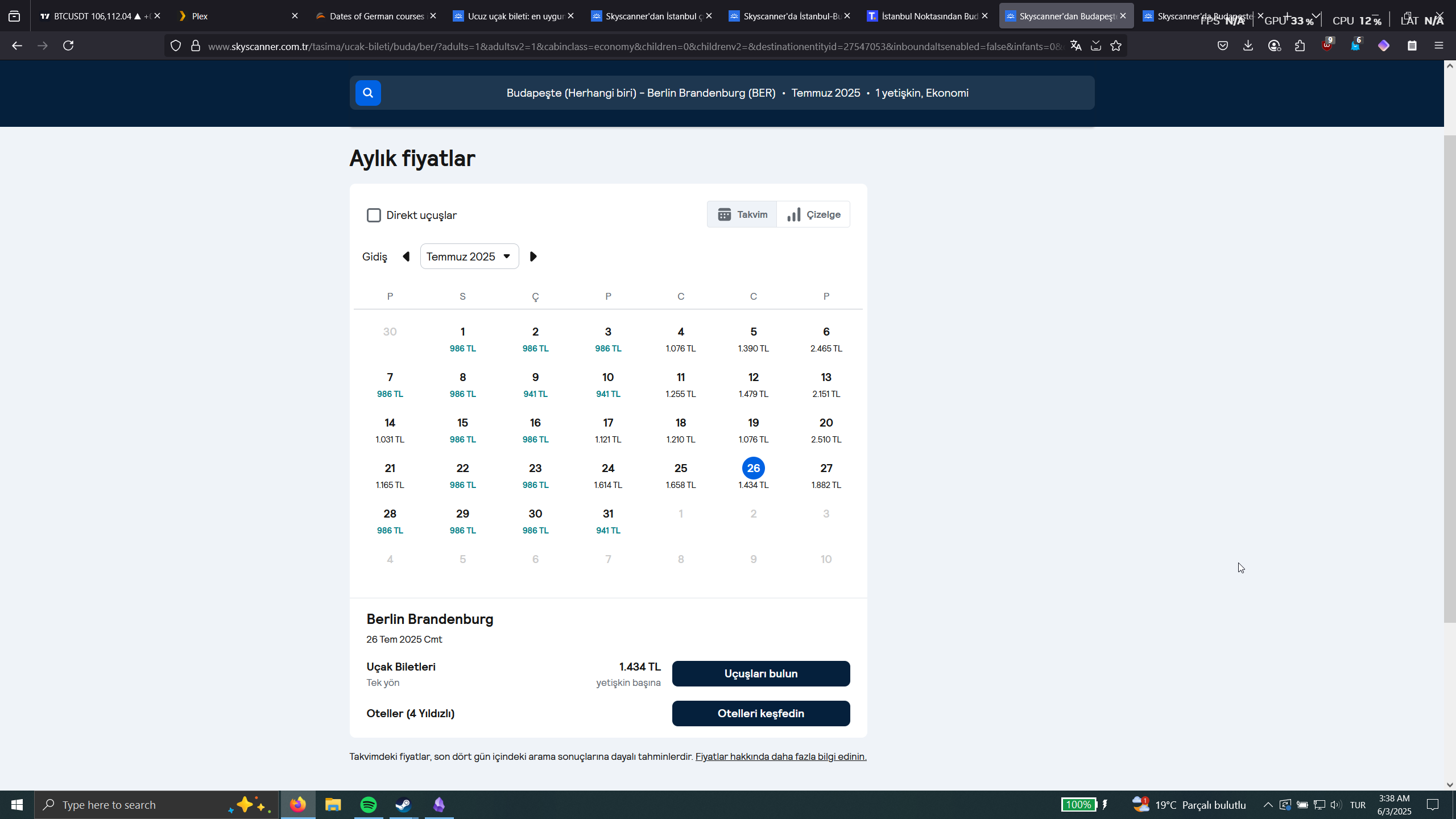
Task: Click the blue search magnifier icon
Action: point(368,93)
